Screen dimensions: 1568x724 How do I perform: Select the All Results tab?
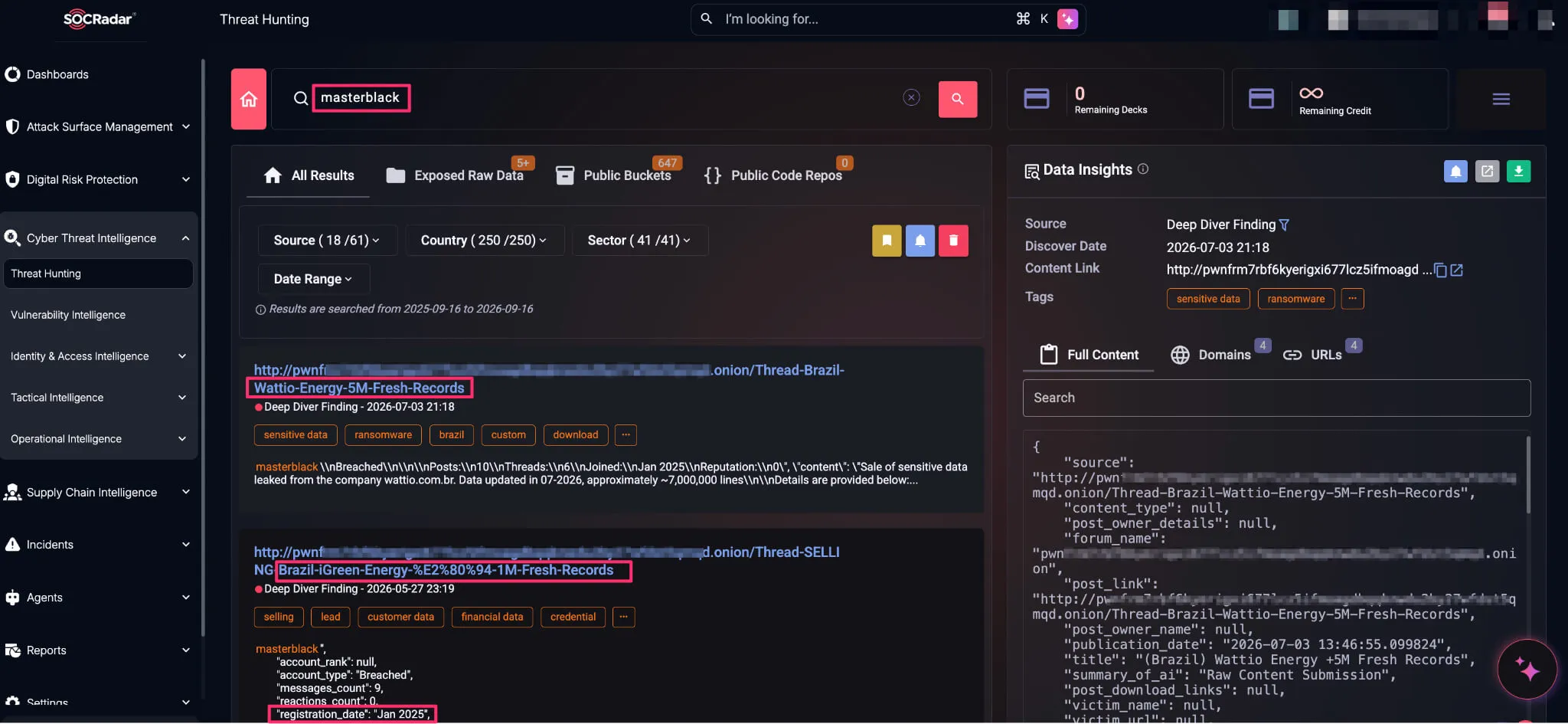coord(309,175)
